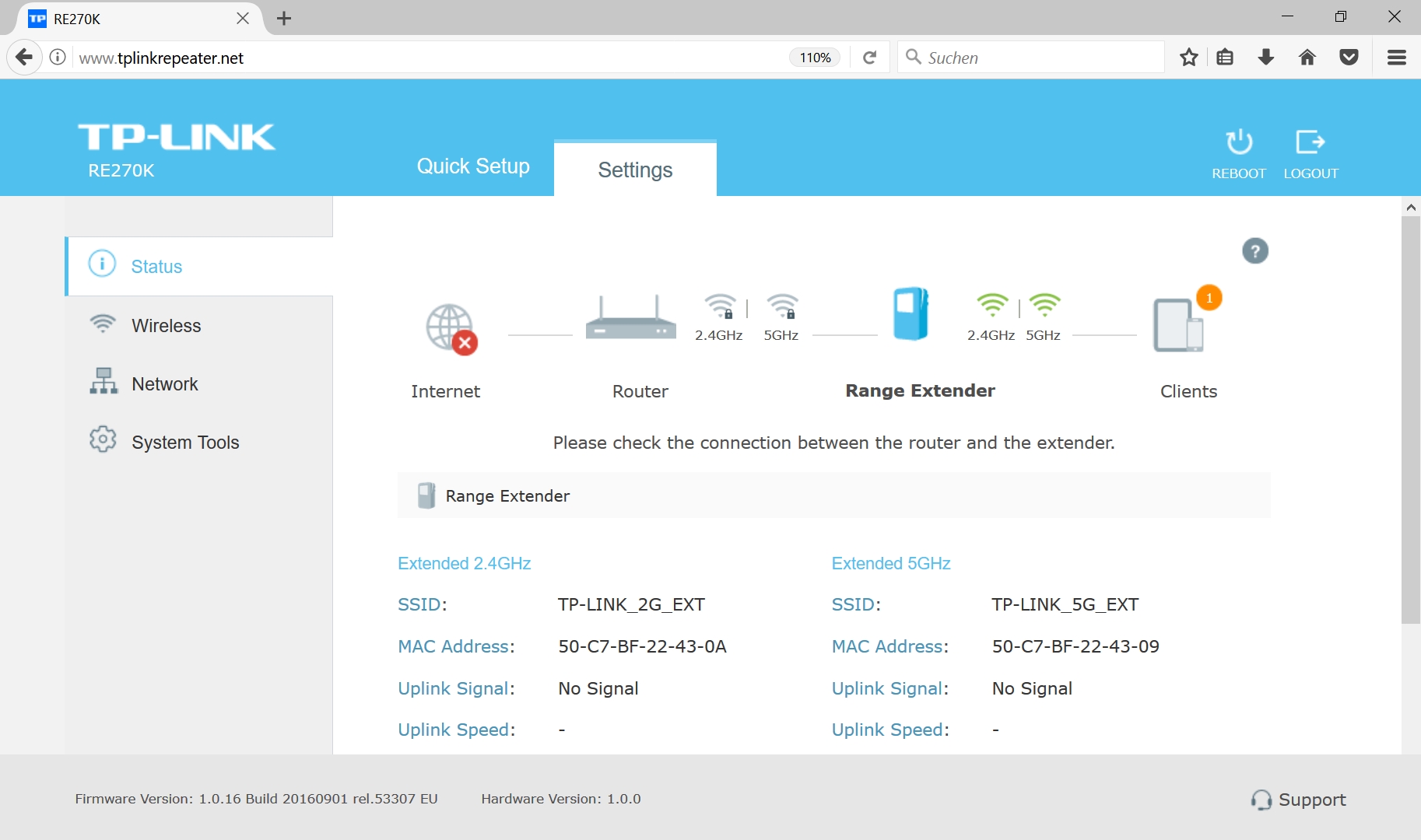This screenshot has height=840, width=1421.
Task: Click the SSID value TP-LINK_5G_EXT
Action: (x=1065, y=604)
